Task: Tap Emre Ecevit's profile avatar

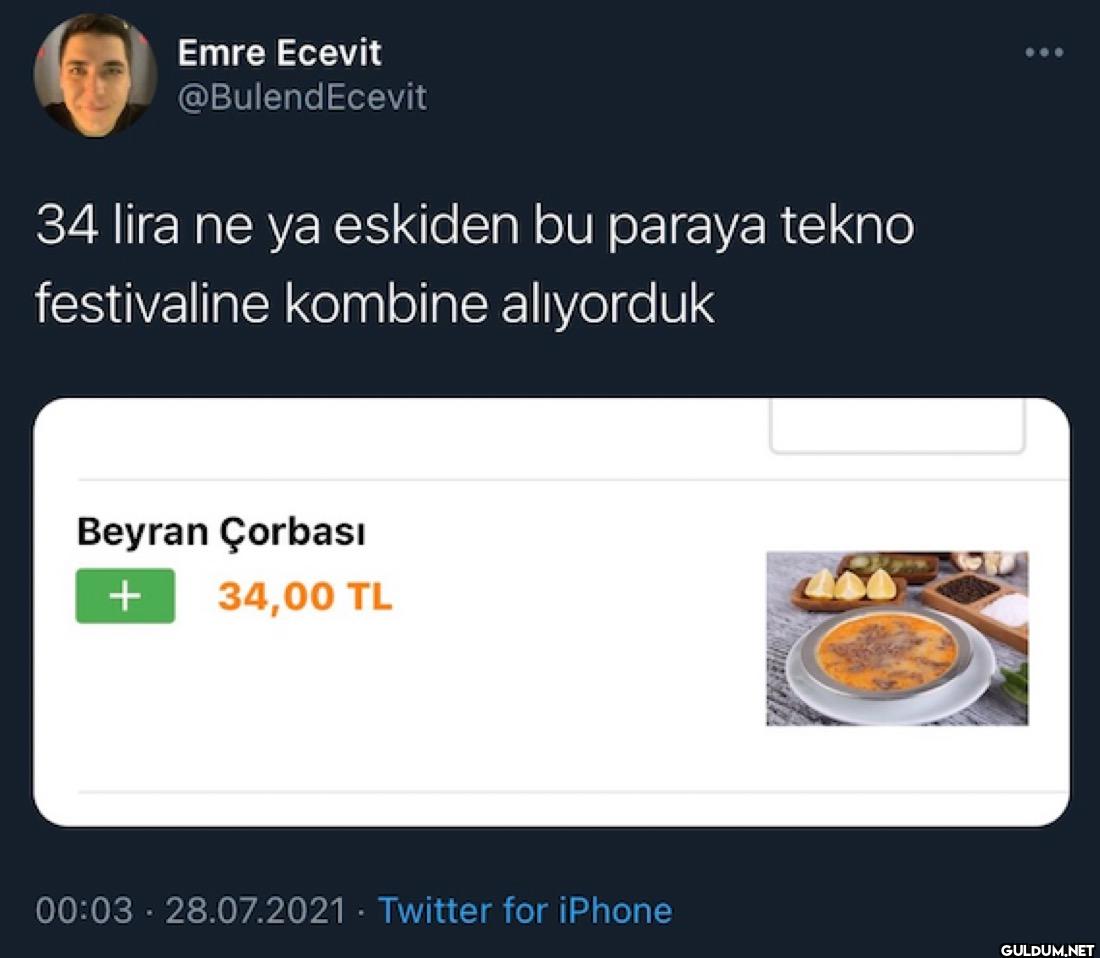Action: click(x=95, y=76)
